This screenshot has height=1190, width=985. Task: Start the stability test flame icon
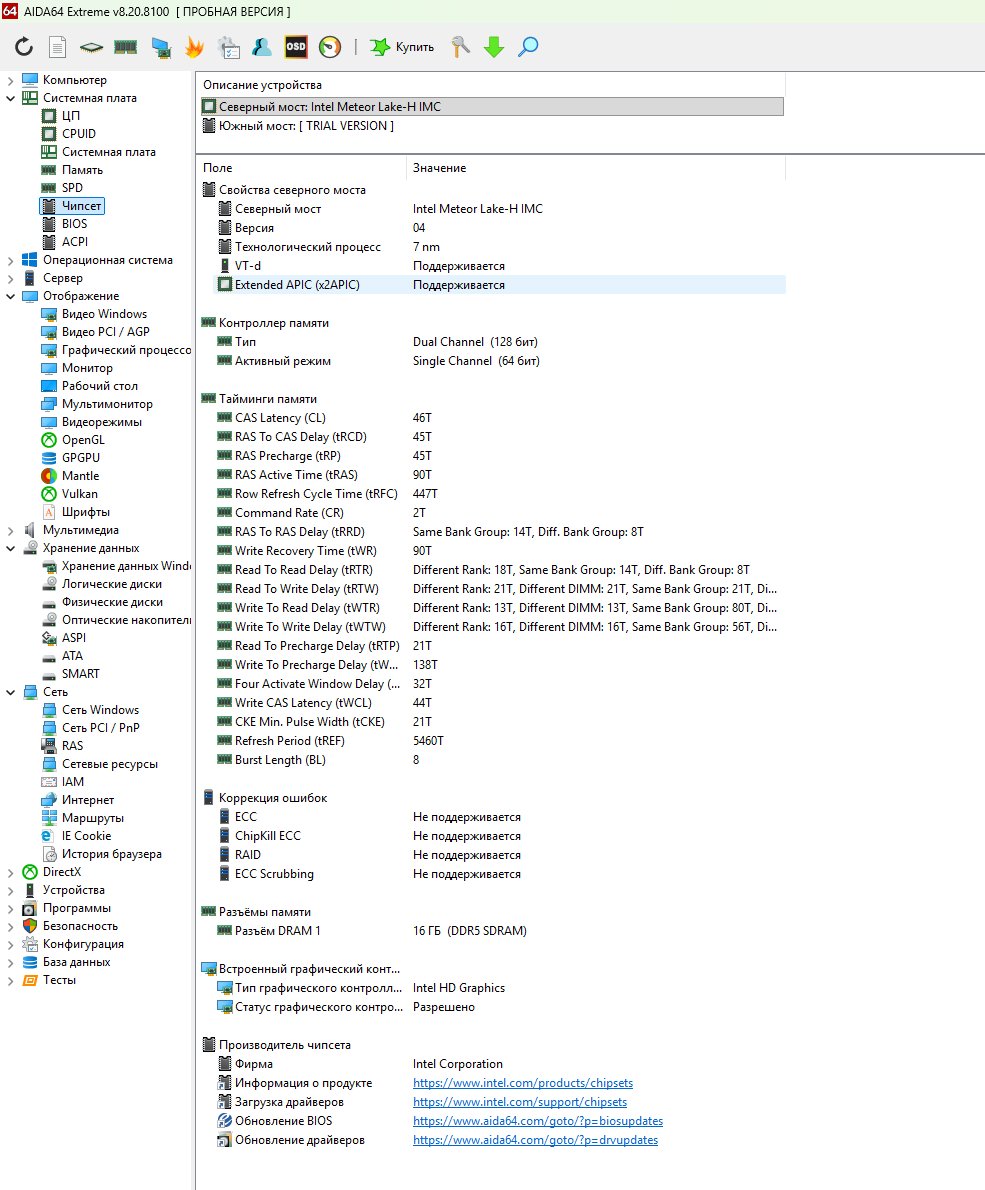195,47
